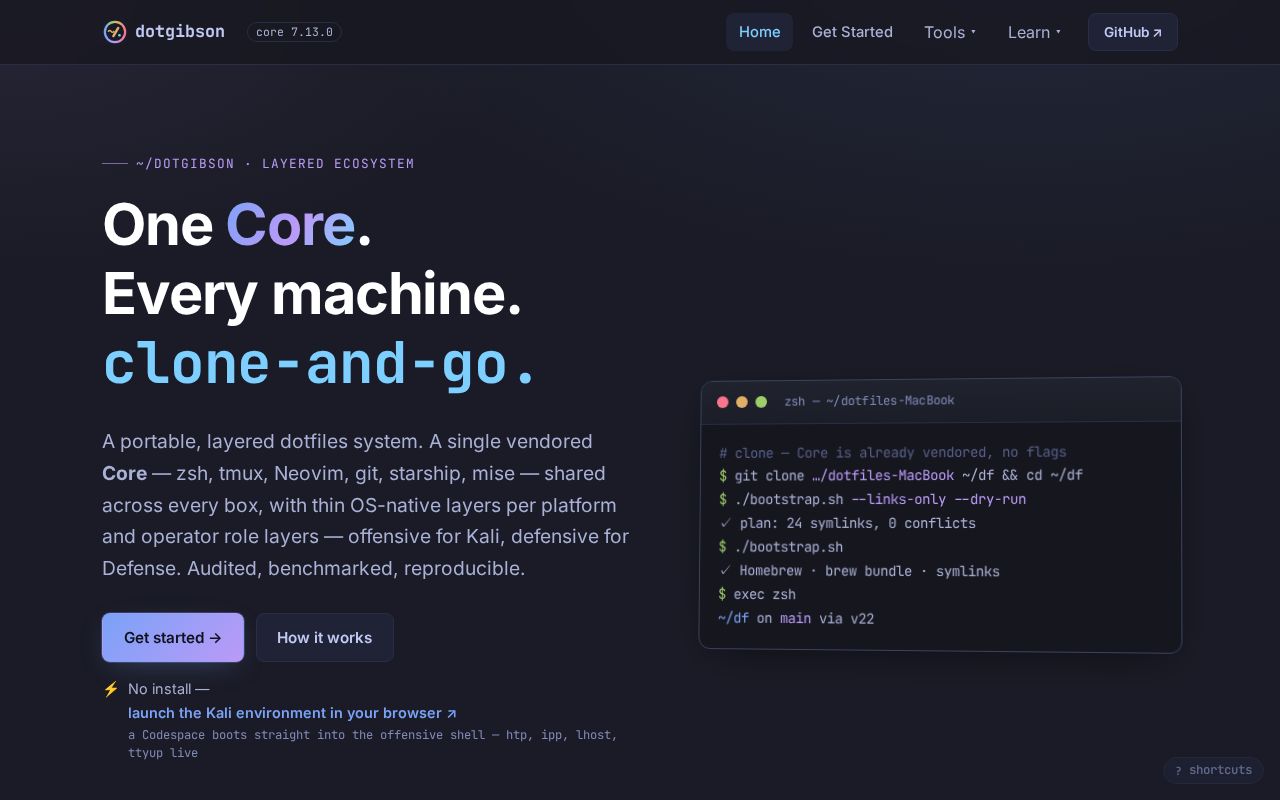Click the terminal title zsh — ~/dotfiles-MacBook
Image resolution: width=1280 pixels, height=800 pixels.
click(869, 401)
